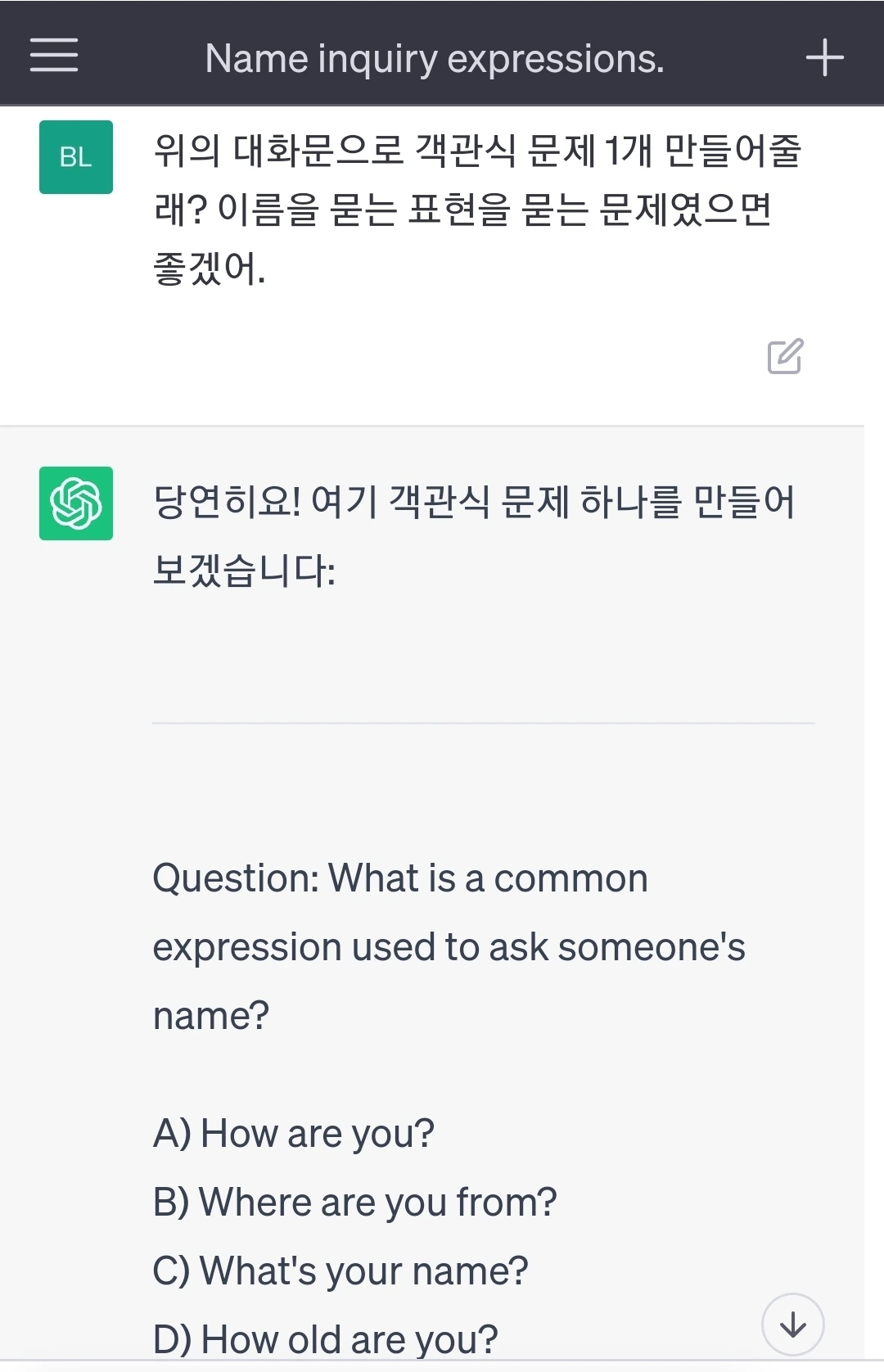
Task: Click the '보겠습니다:' text line
Action: tap(244, 571)
